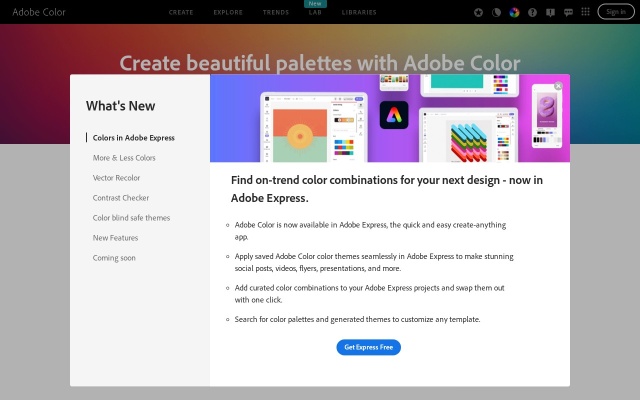Viewport: 640px width, 400px height.
Task: Go to the Explore tab
Action: point(228,12)
